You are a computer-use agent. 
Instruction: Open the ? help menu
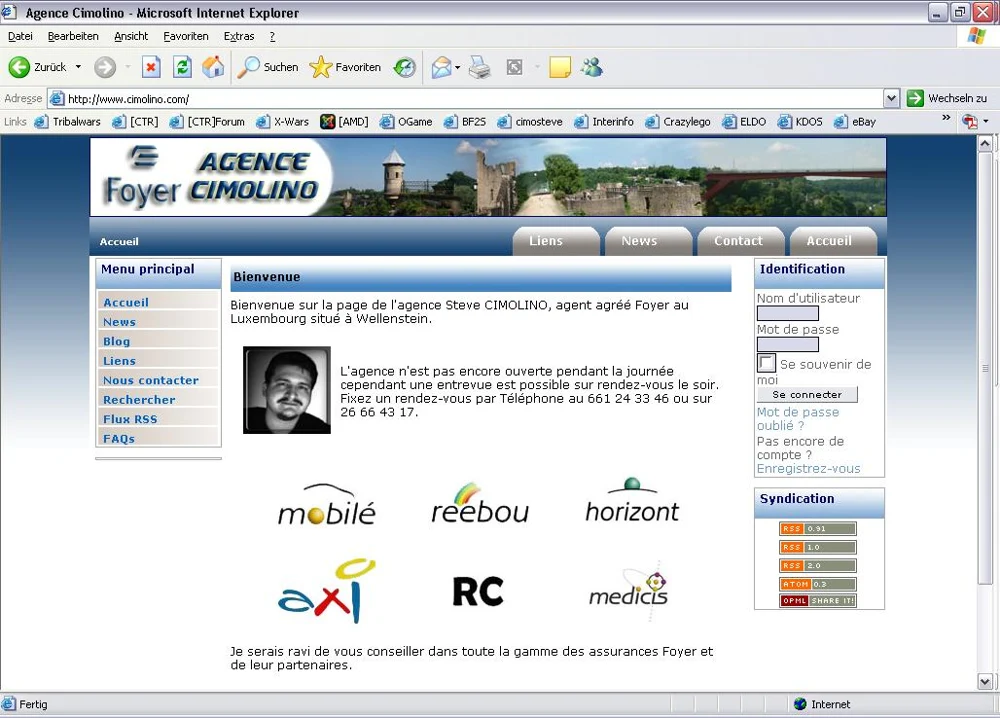point(272,36)
